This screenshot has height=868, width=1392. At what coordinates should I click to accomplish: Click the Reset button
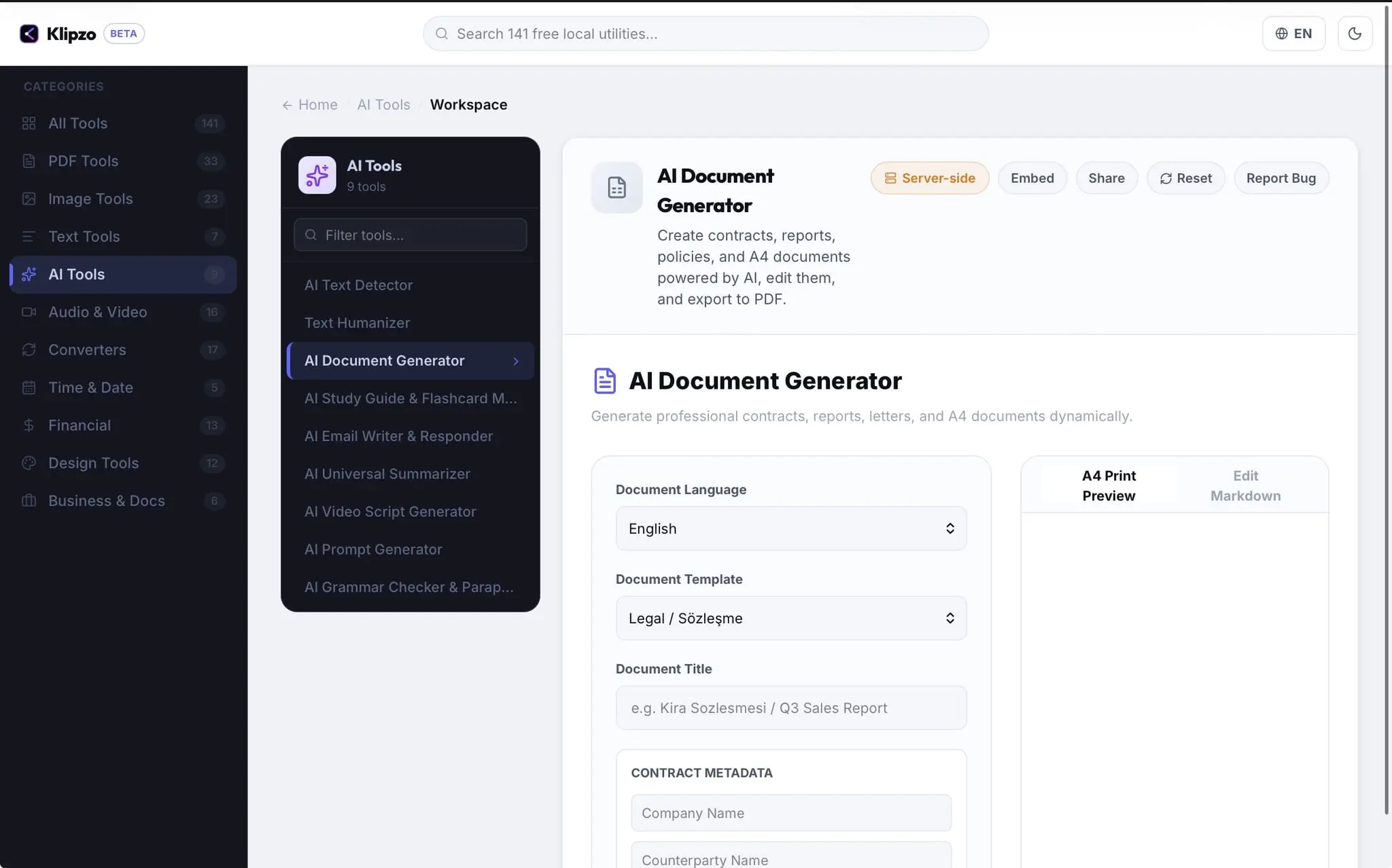(1185, 178)
